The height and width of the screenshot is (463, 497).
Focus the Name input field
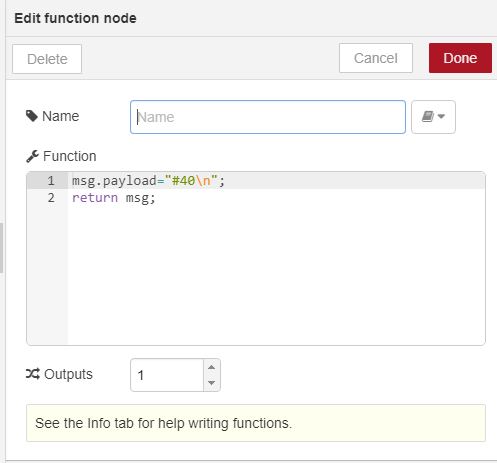(268, 117)
